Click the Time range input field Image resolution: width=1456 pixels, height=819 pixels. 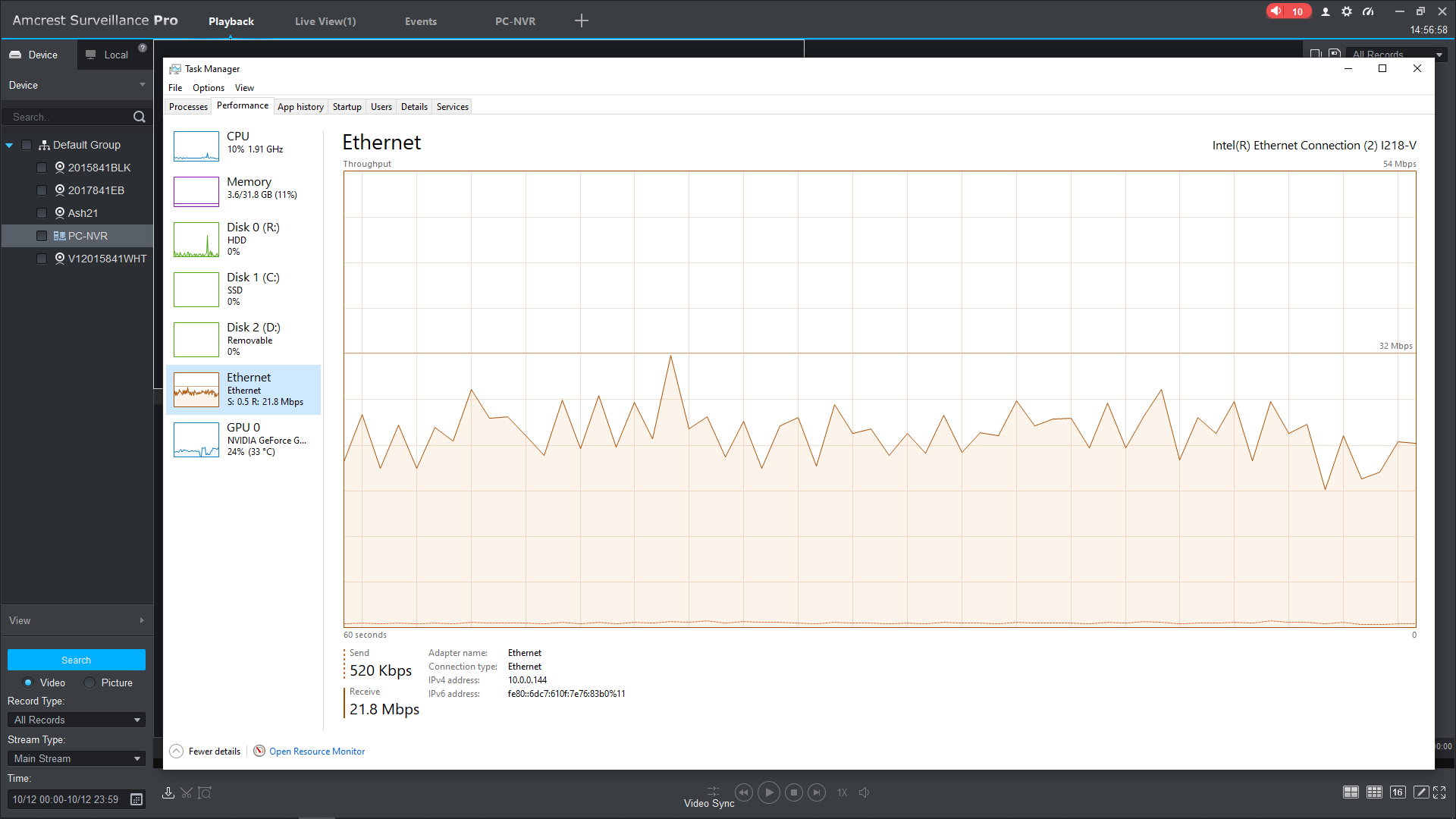click(x=67, y=799)
